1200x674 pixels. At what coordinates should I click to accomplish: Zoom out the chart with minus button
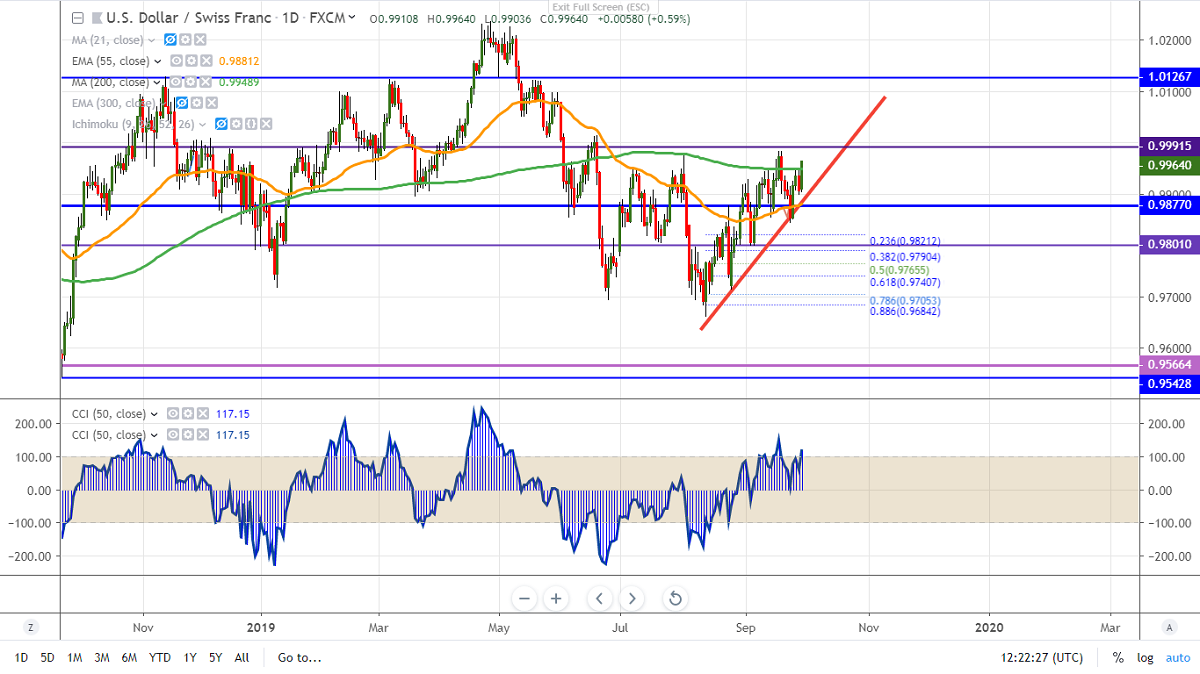526,599
